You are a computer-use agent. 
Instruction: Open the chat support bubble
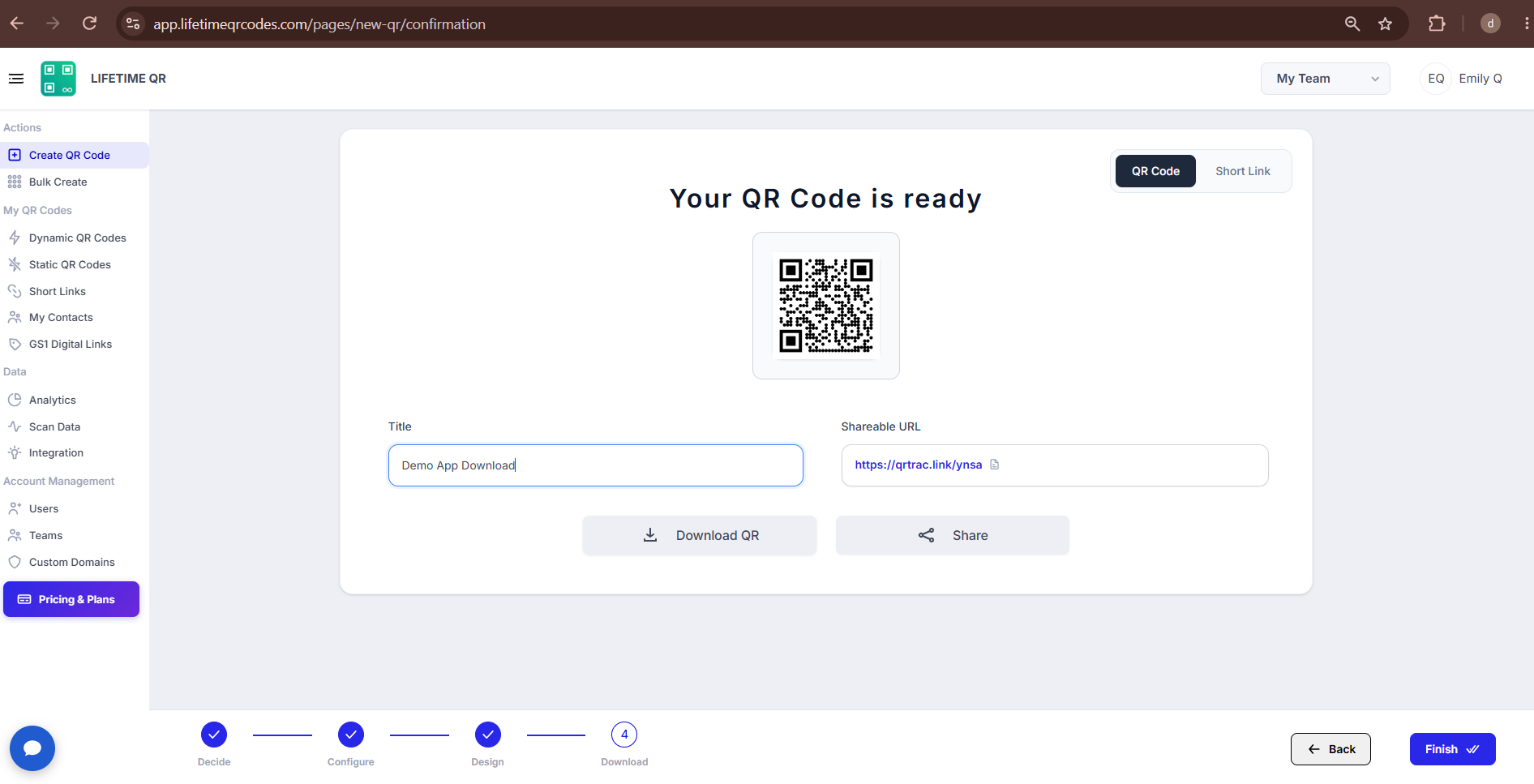(32, 748)
